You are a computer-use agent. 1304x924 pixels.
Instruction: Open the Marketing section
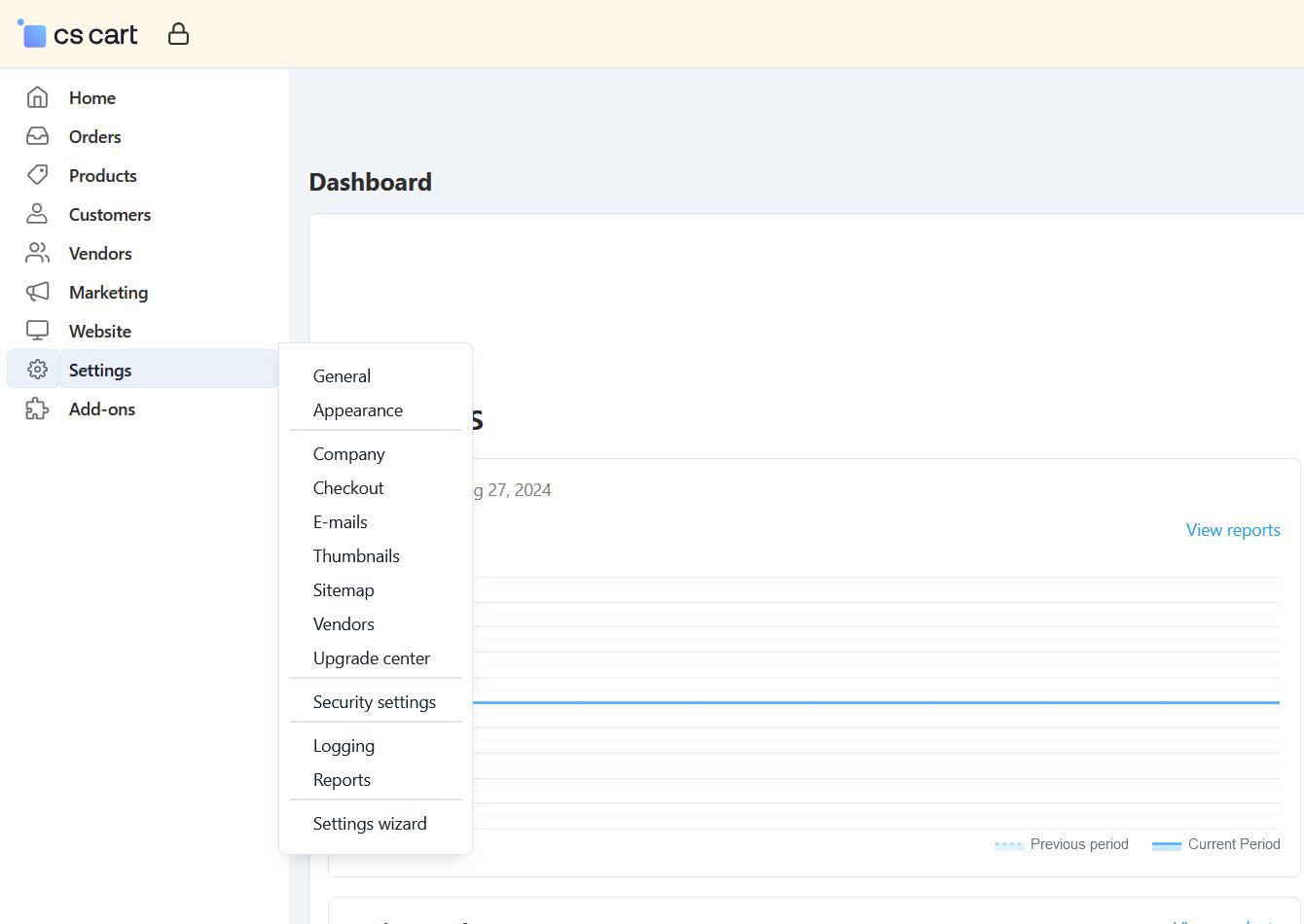[x=109, y=292]
